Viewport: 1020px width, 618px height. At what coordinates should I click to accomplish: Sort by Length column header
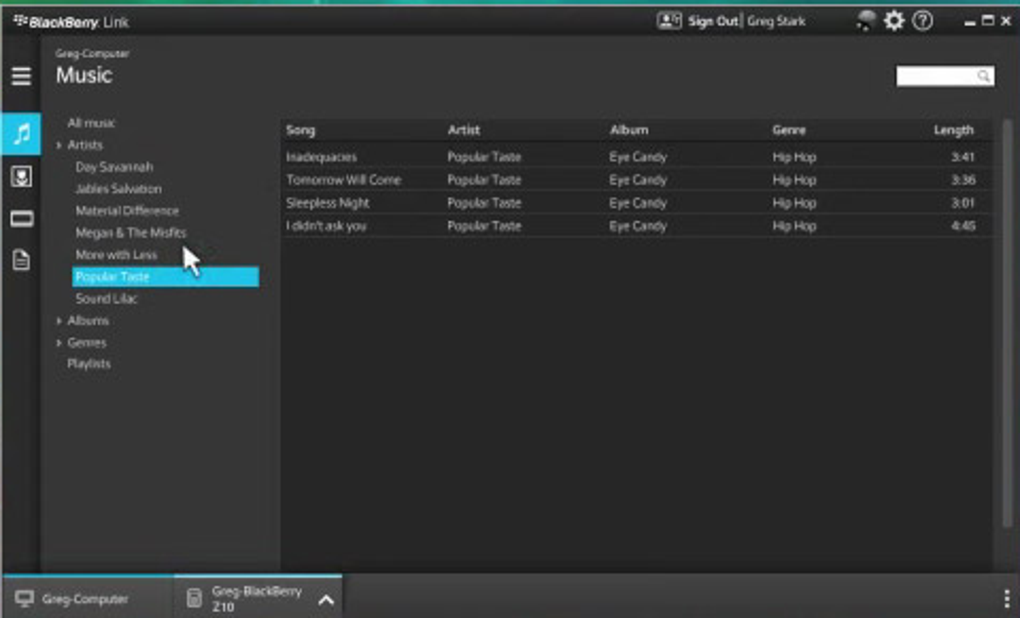[954, 130]
